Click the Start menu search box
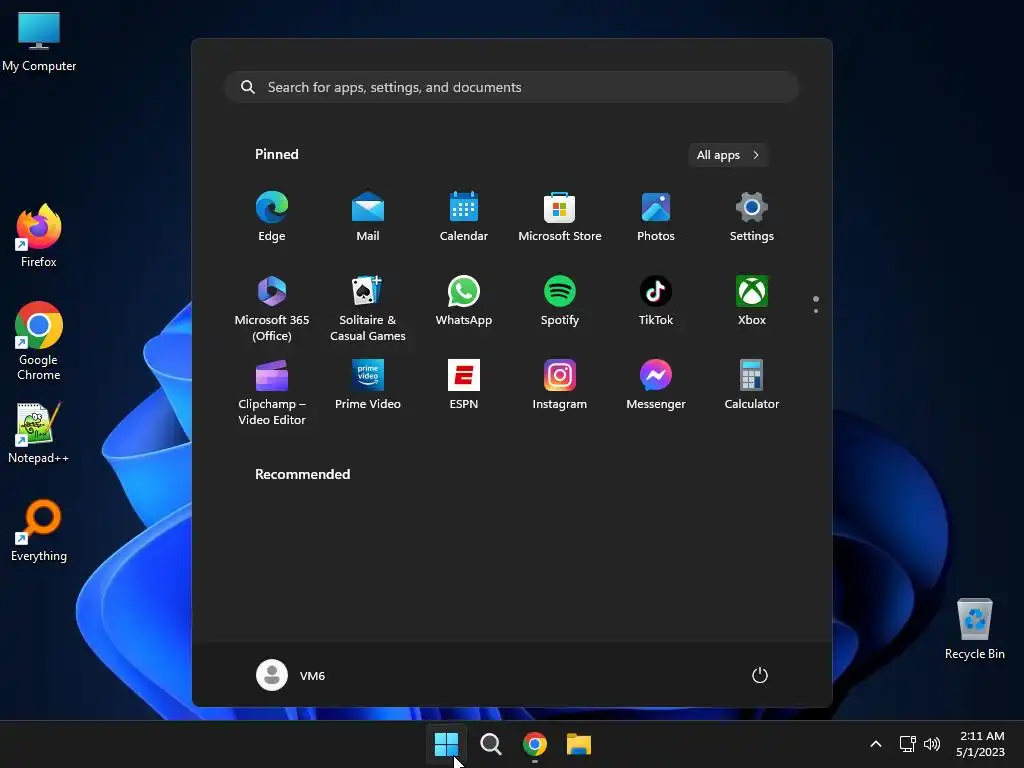The image size is (1024, 768). pyautogui.click(x=512, y=87)
